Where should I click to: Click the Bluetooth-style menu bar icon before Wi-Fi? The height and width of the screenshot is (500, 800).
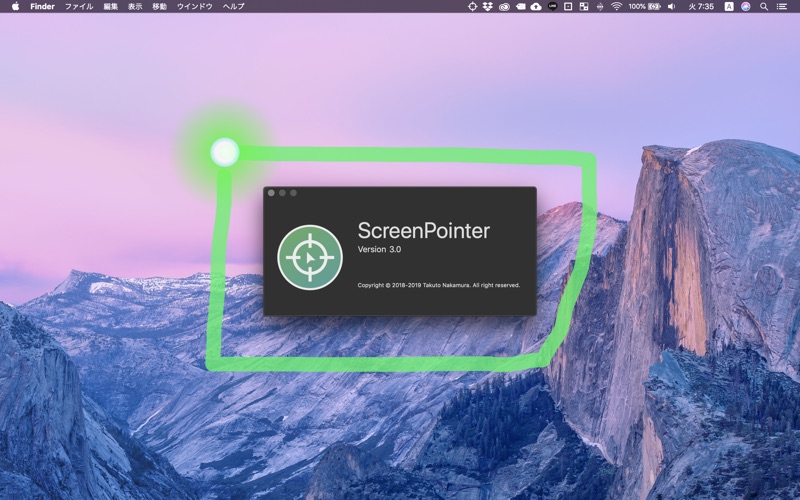[x=600, y=6]
